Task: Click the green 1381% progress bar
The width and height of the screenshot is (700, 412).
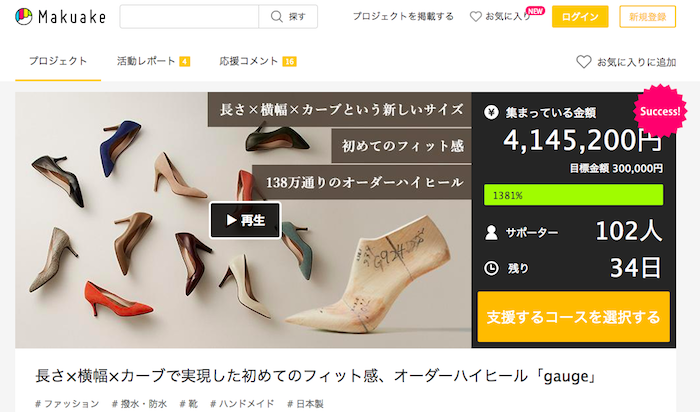Action: coord(573,194)
